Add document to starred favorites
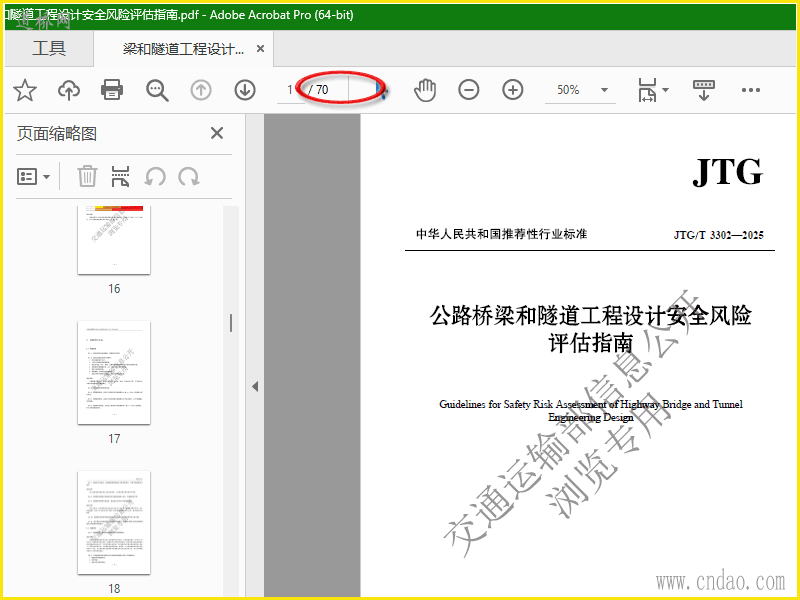The width and height of the screenshot is (800, 600). [24, 90]
